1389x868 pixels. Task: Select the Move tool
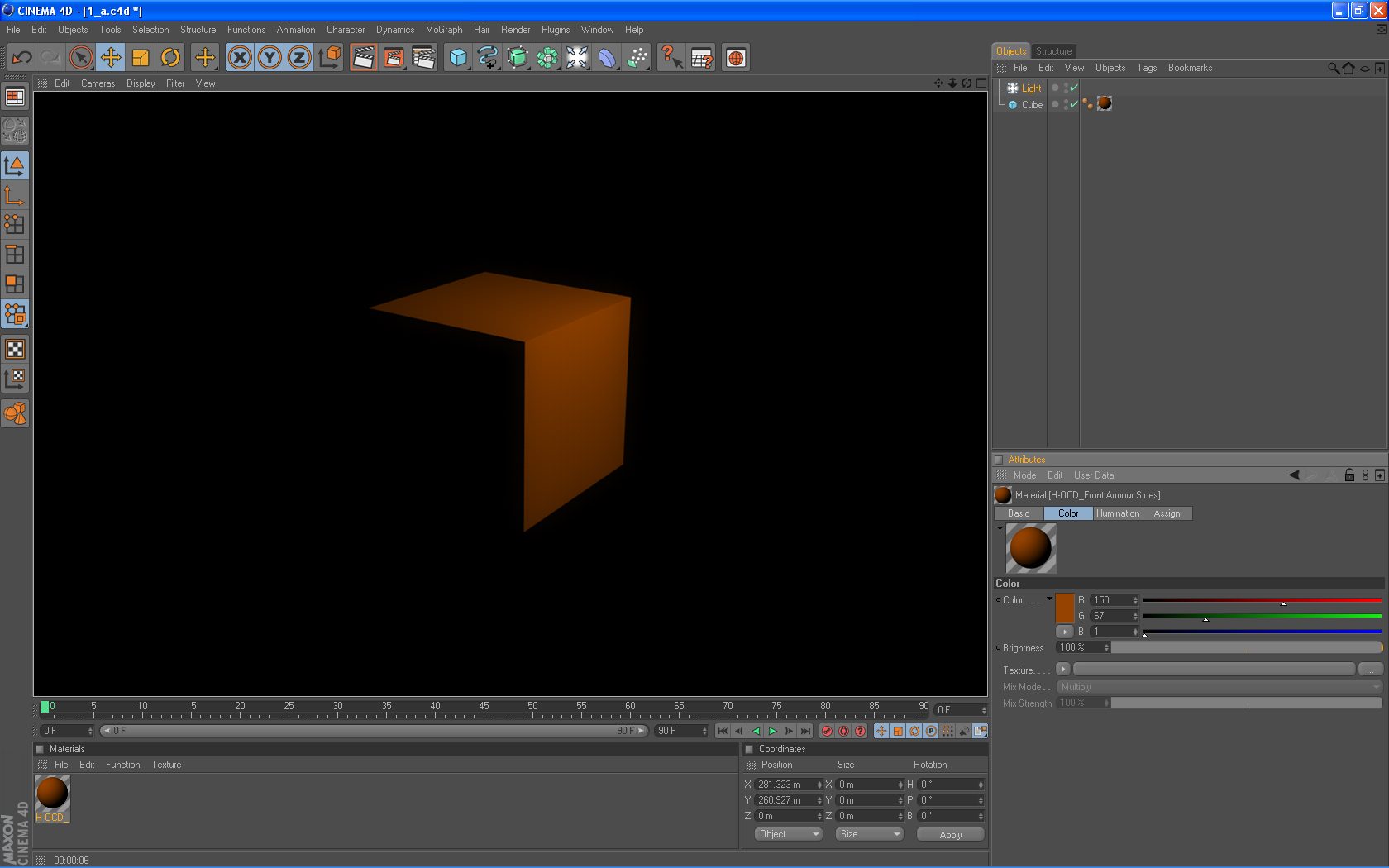click(x=110, y=58)
